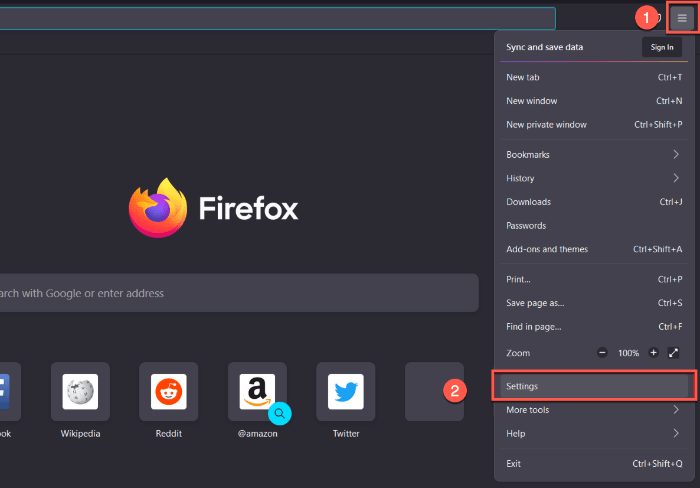Open Add-ons and themes
The image size is (700, 488).
pyautogui.click(x=594, y=249)
